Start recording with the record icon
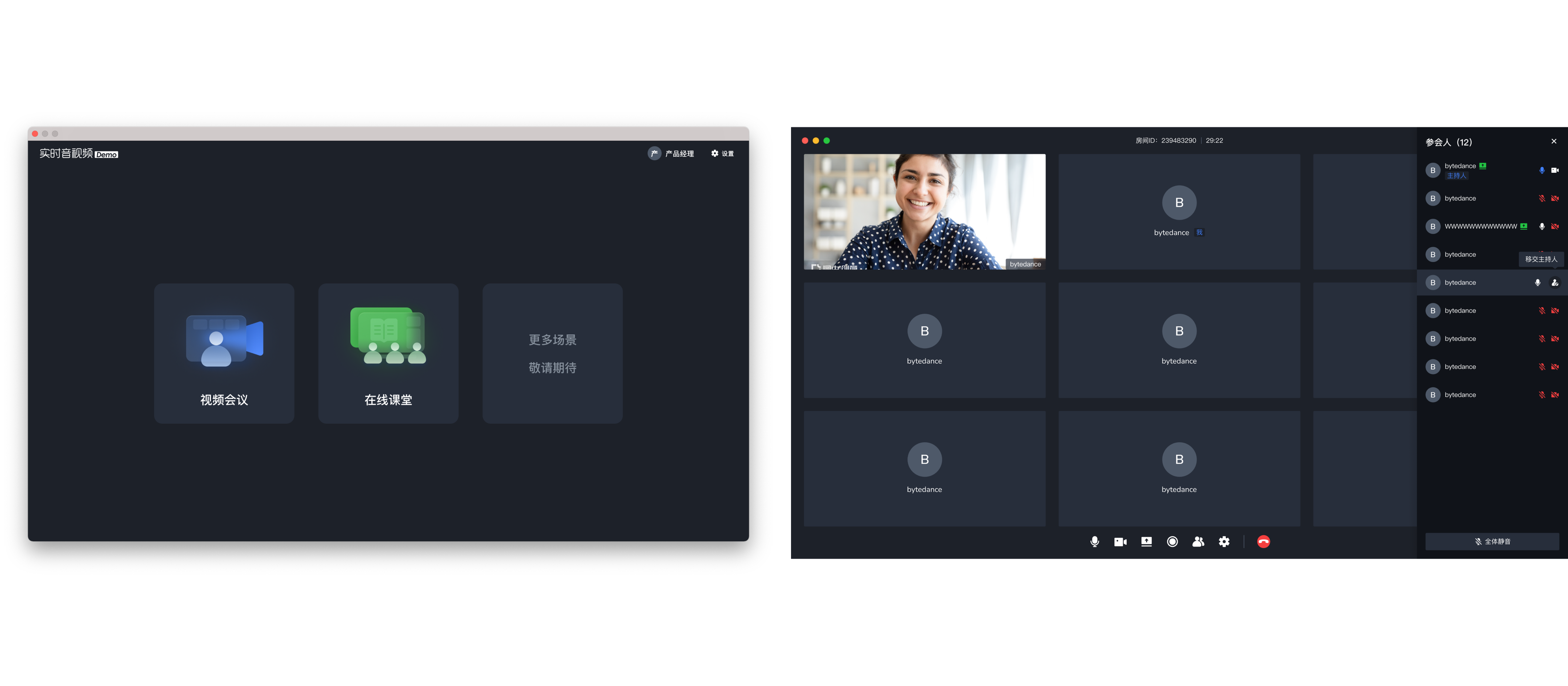The image size is (1568, 686). pyautogui.click(x=1172, y=541)
